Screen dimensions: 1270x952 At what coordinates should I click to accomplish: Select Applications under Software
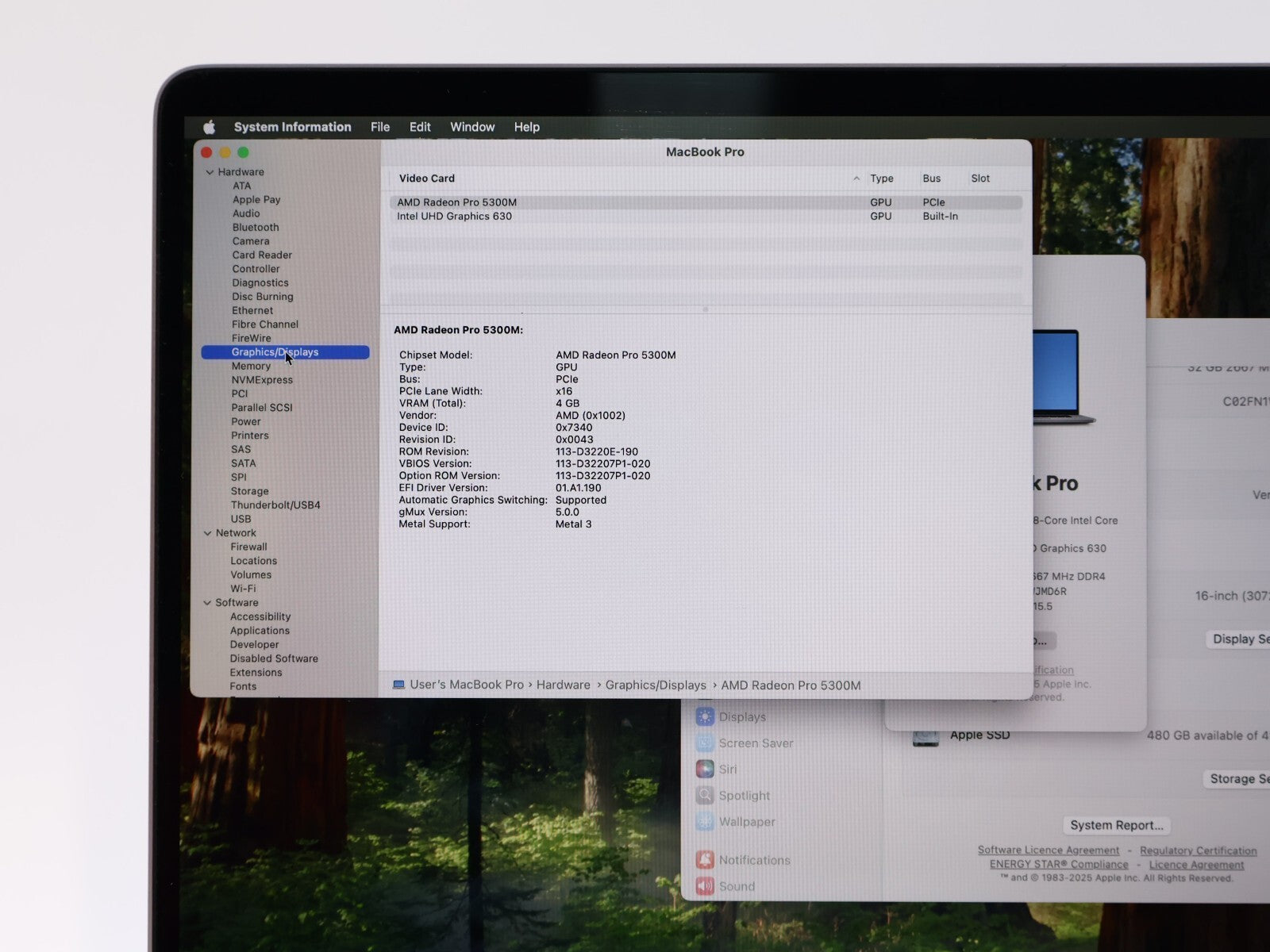(260, 631)
